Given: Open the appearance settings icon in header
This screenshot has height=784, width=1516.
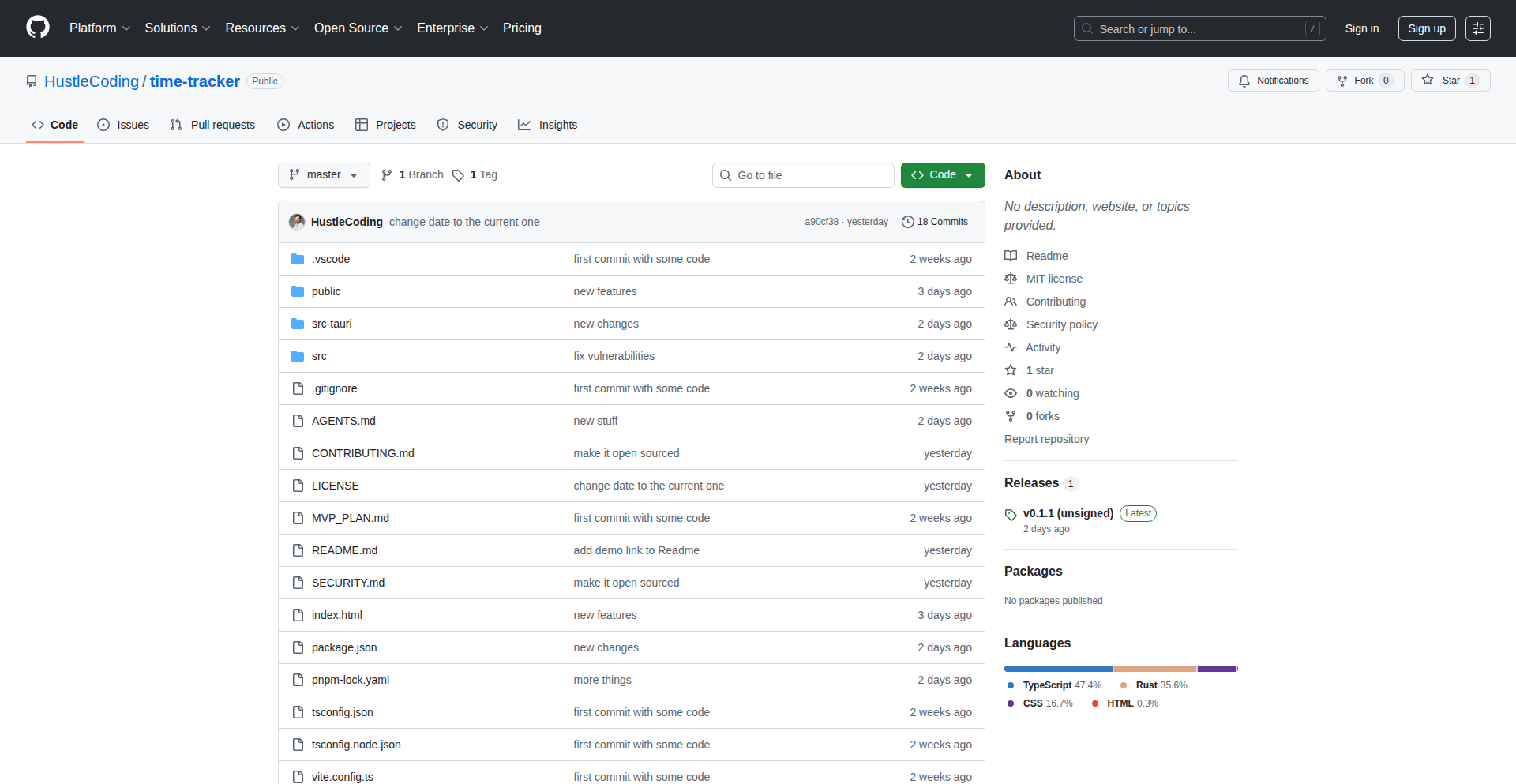Looking at the screenshot, I should coord(1477,28).
